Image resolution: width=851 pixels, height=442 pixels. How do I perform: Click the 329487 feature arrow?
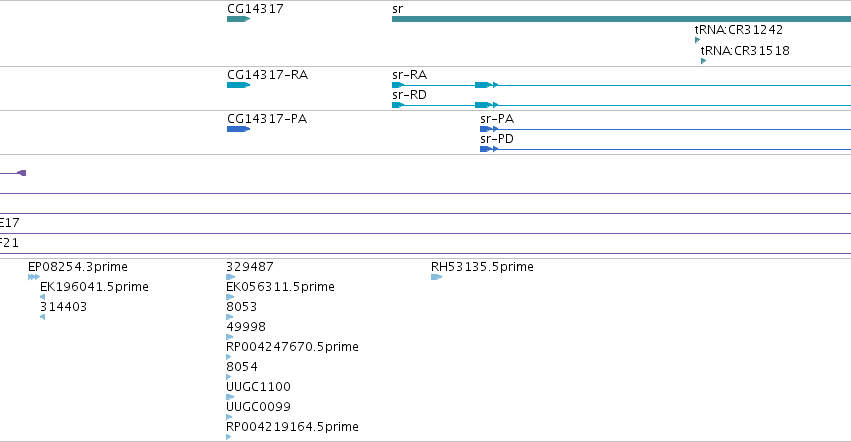[x=230, y=277]
